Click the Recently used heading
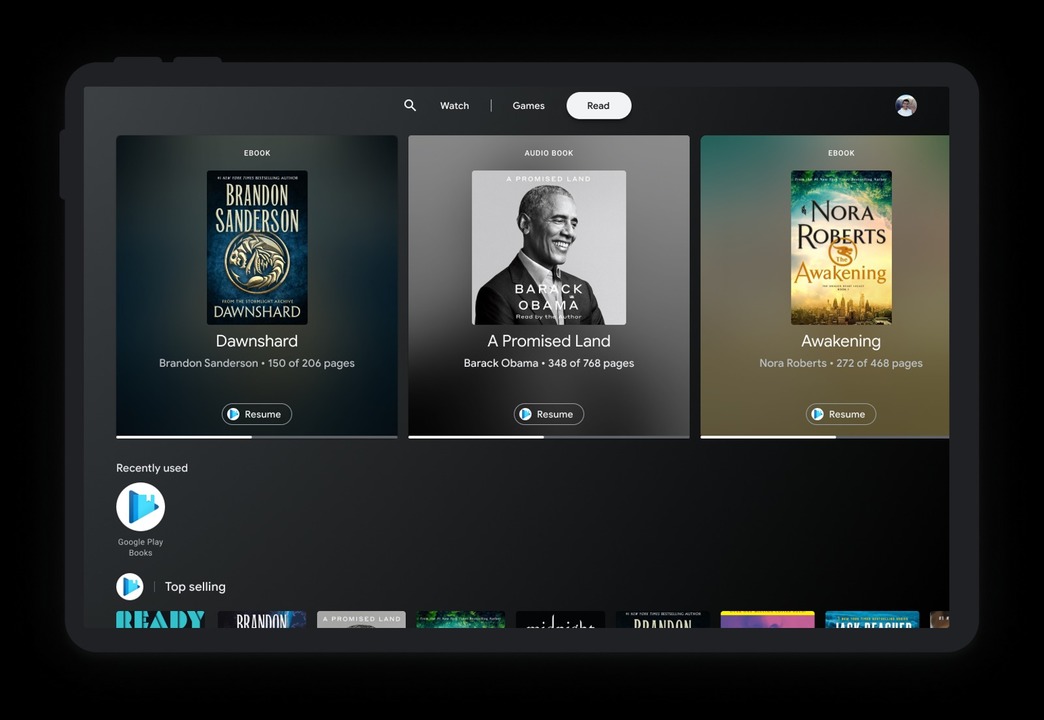 (152, 468)
